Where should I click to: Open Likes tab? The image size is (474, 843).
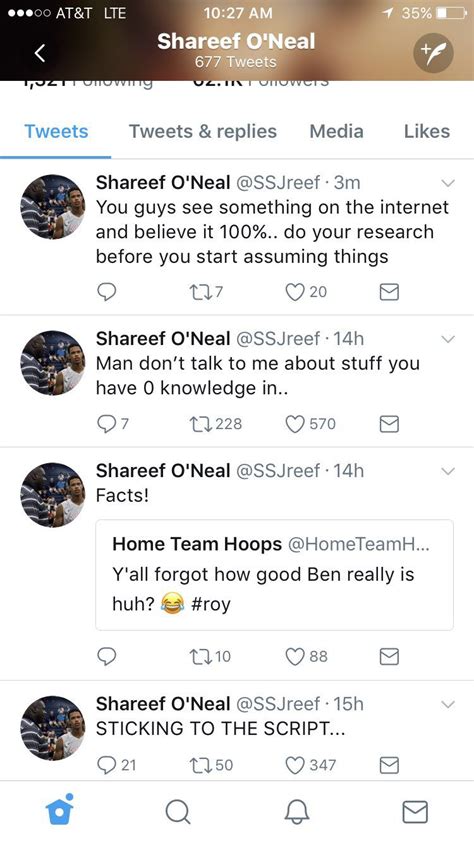click(427, 132)
